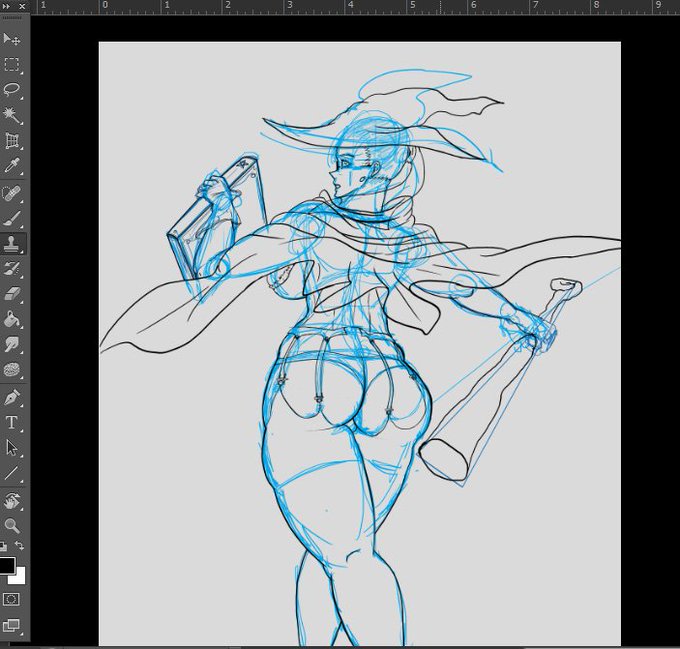680x649 pixels.
Task: Select the Lasso tool
Action: [x=12, y=90]
